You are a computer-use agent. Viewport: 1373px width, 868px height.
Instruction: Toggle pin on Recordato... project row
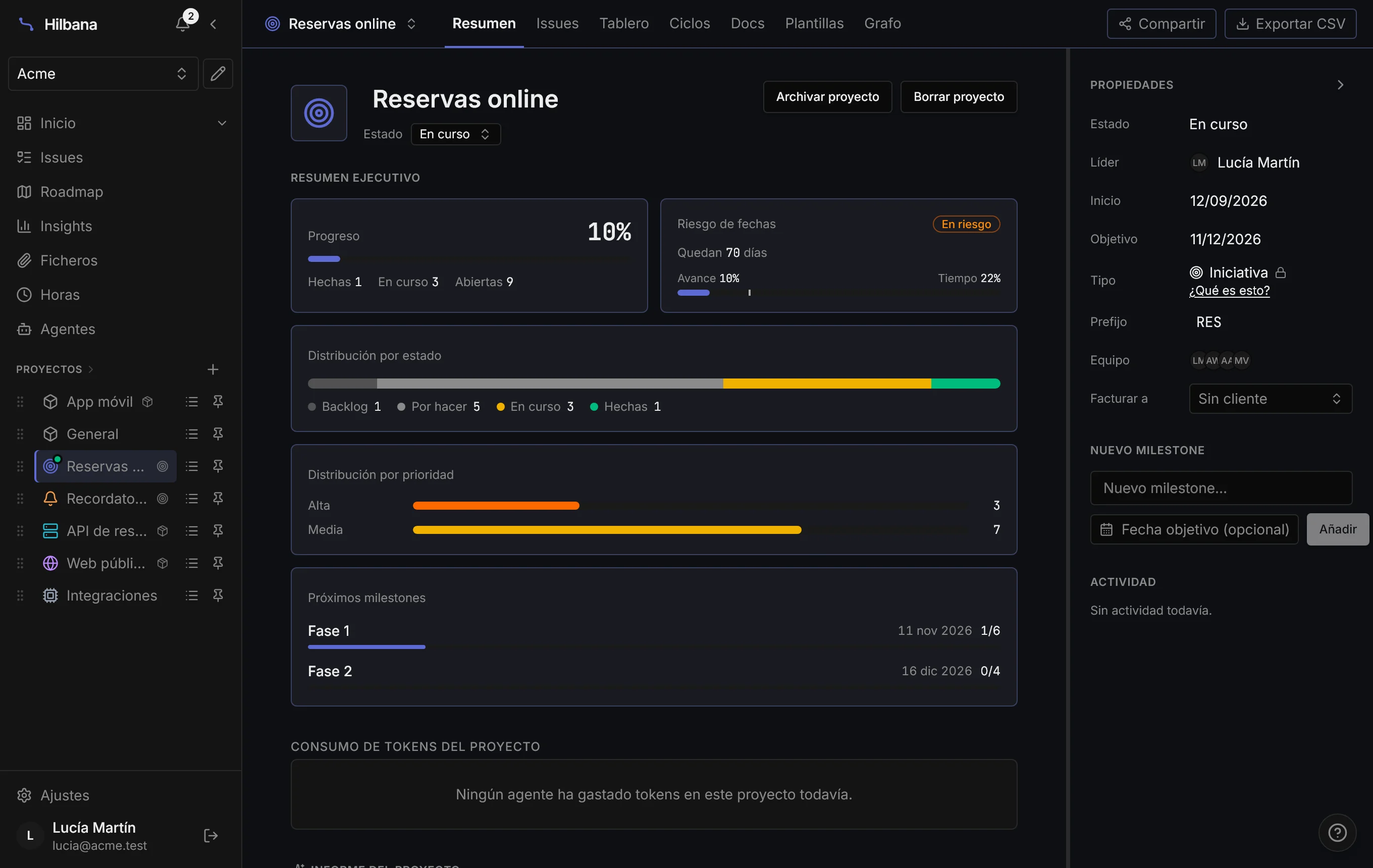tap(218, 498)
